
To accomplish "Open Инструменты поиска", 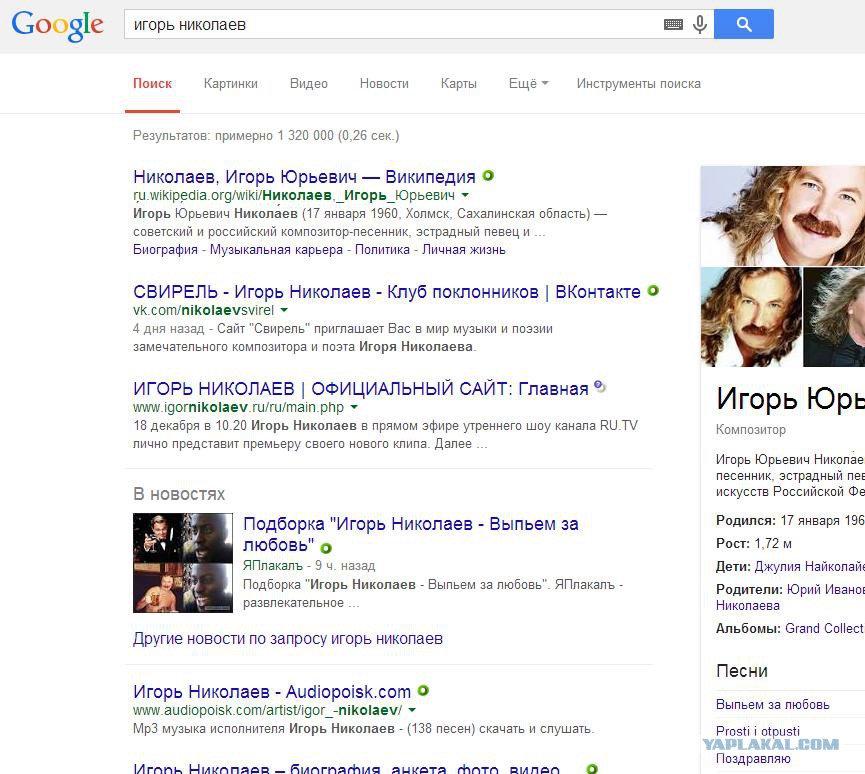I will (639, 84).
